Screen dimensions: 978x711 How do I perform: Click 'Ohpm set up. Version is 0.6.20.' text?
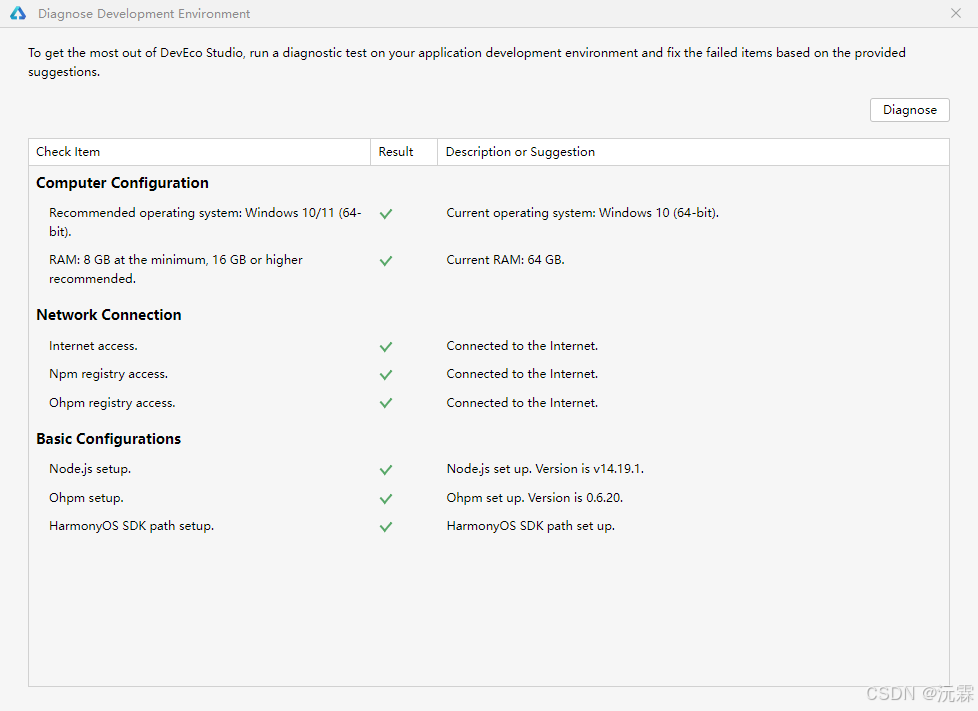click(535, 498)
